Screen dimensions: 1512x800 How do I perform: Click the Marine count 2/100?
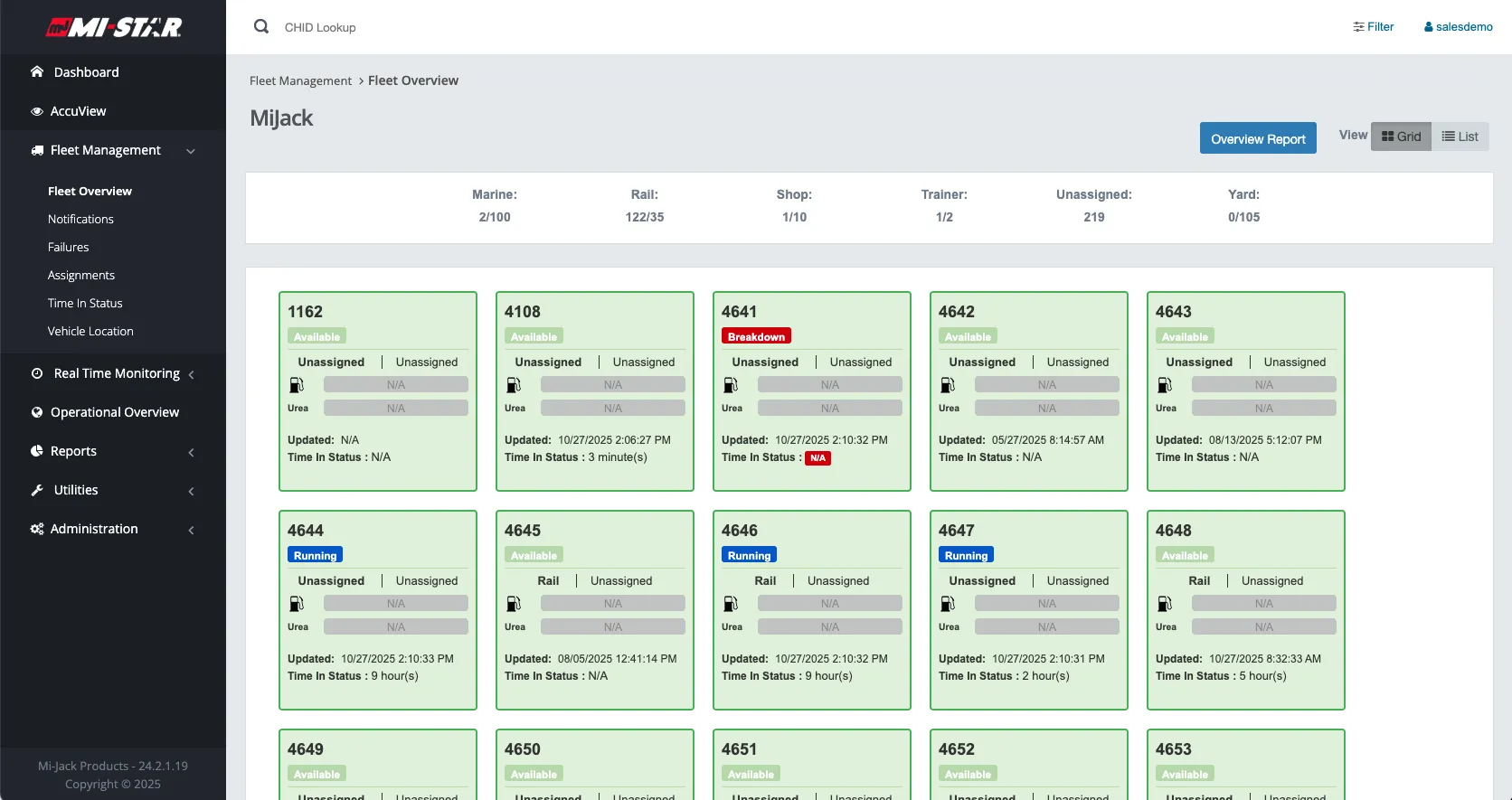pyautogui.click(x=495, y=217)
